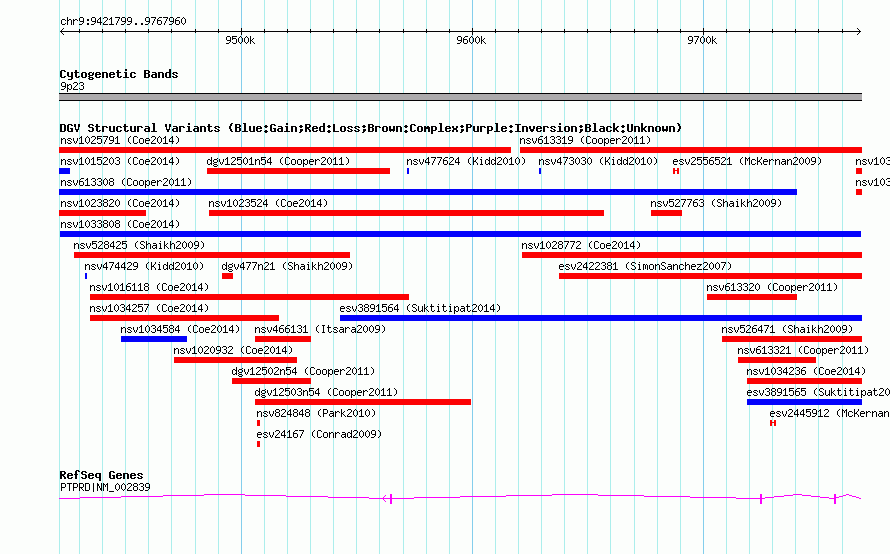Image resolution: width=890 pixels, height=554 pixels.
Task: Click nsv526471 (Shaikh2009) label
Action: tap(787, 329)
